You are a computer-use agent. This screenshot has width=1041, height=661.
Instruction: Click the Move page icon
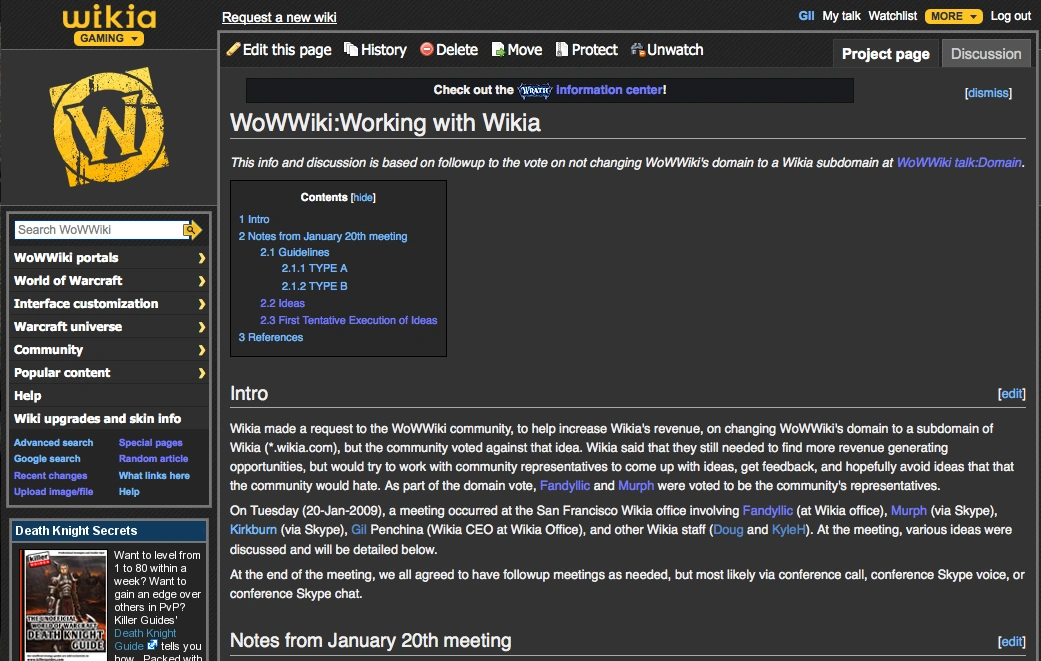[x=498, y=50]
